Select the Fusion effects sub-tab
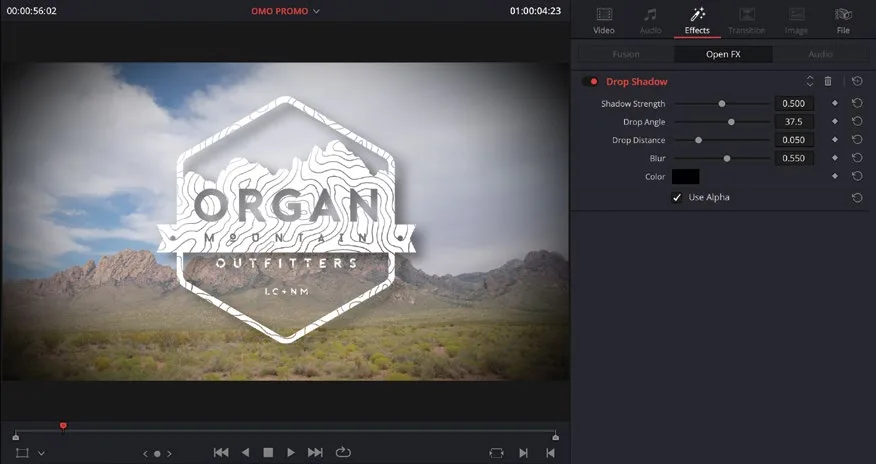 (x=626, y=54)
